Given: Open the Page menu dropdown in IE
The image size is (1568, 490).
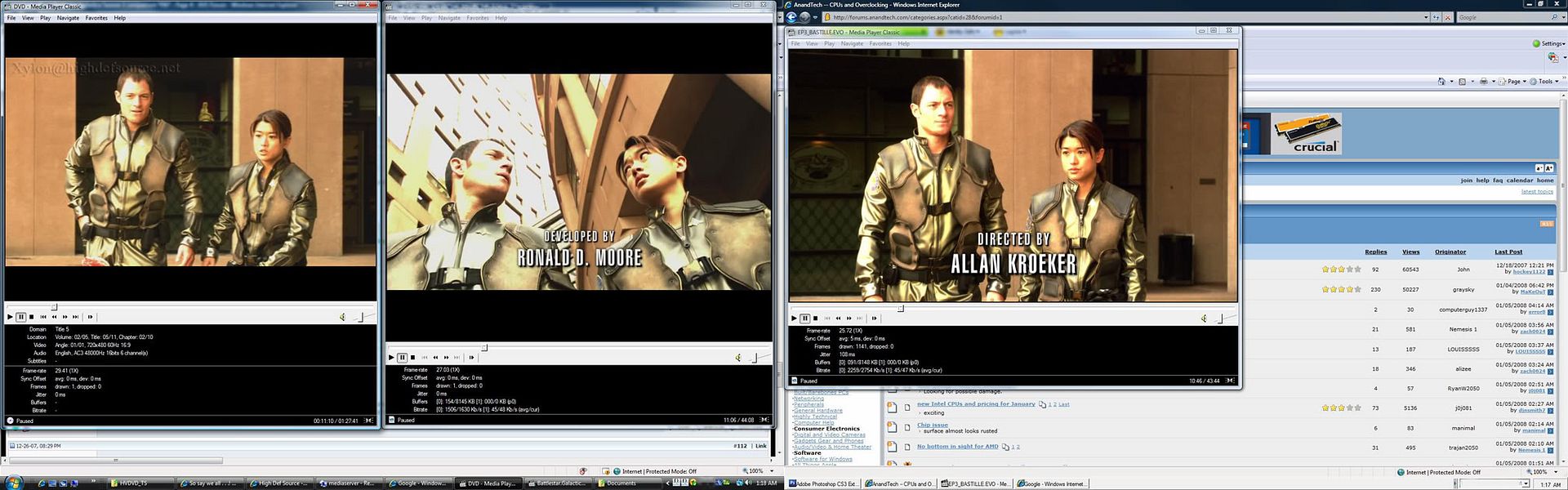Looking at the screenshot, I should coord(1513,82).
